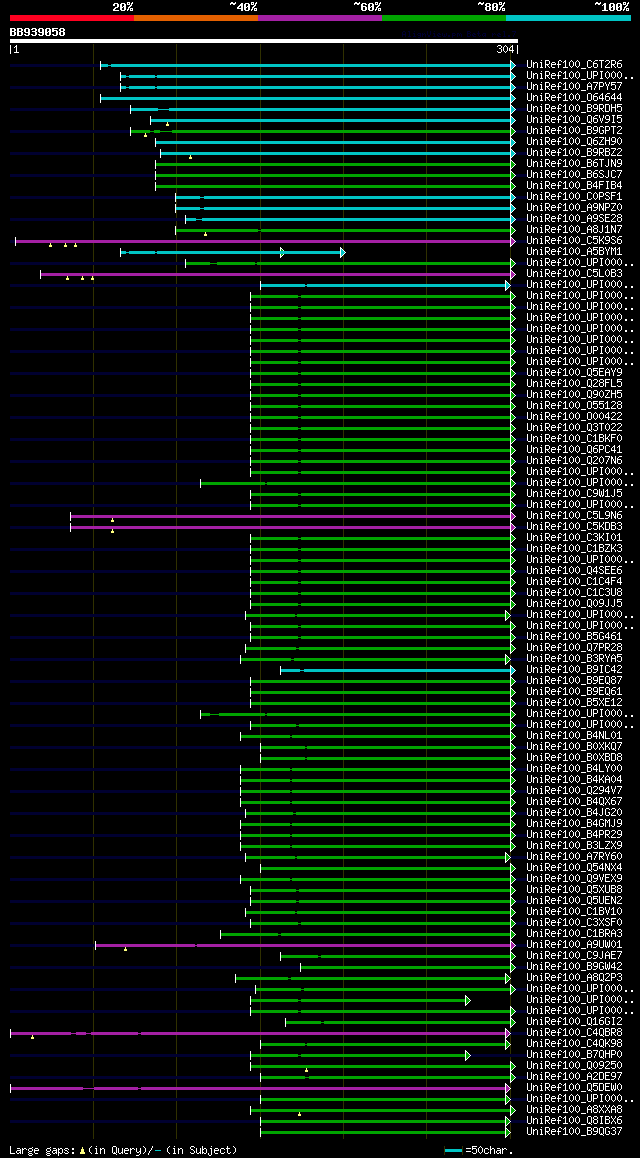Open hit UniRef100_C4QBR8
640x1158 pixels.
click(x=574, y=1032)
